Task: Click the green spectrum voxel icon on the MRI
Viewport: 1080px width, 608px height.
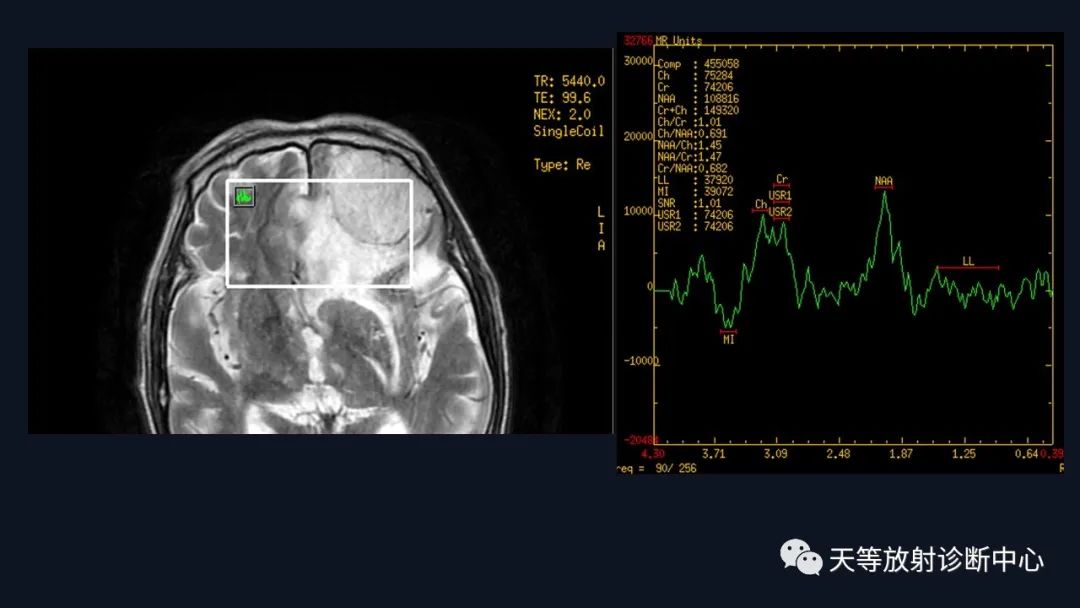Action: coord(244,196)
